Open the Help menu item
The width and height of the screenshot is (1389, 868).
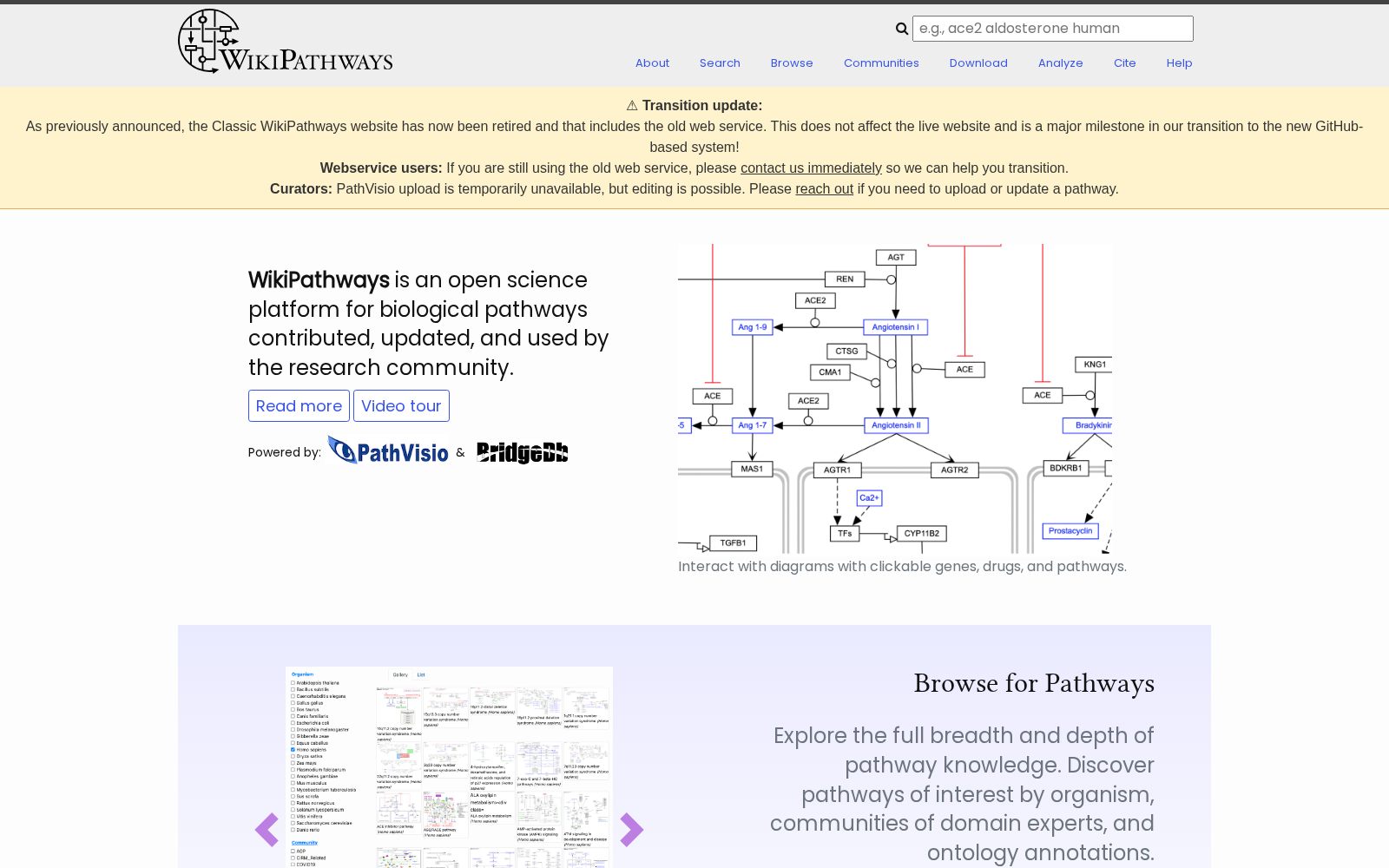click(1179, 62)
